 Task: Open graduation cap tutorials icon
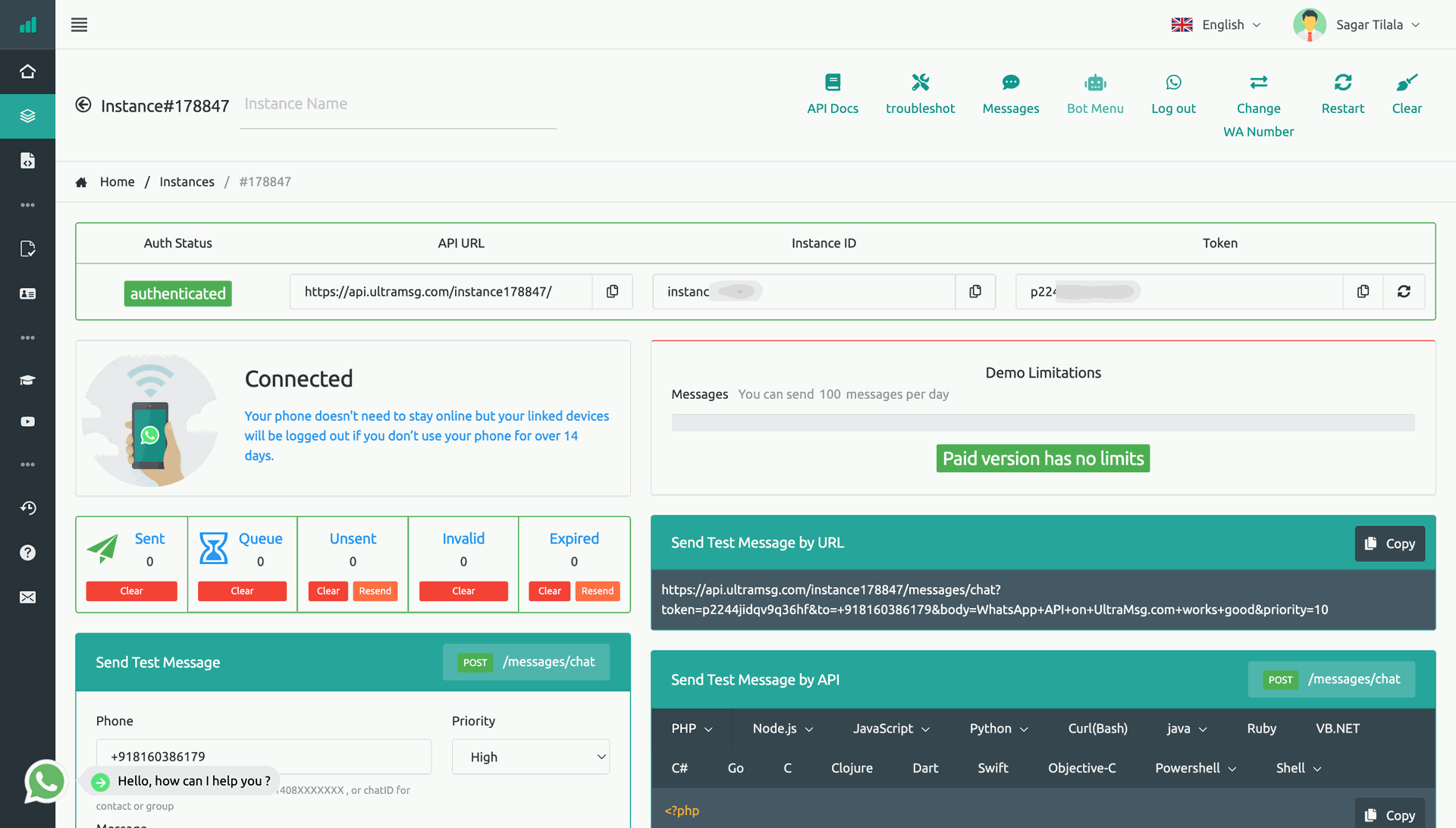tap(27, 381)
